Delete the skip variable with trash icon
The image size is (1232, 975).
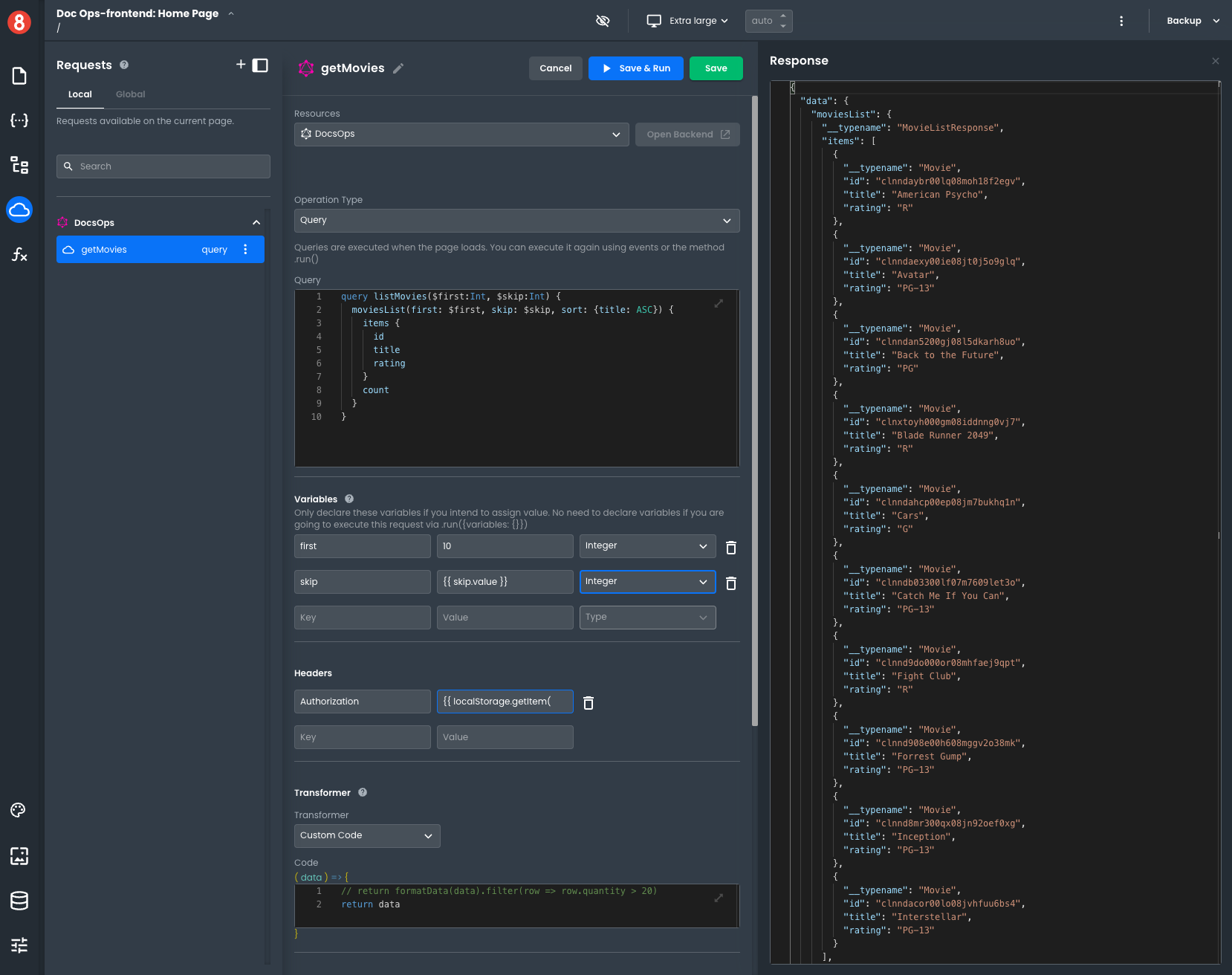pyautogui.click(x=731, y=583)
